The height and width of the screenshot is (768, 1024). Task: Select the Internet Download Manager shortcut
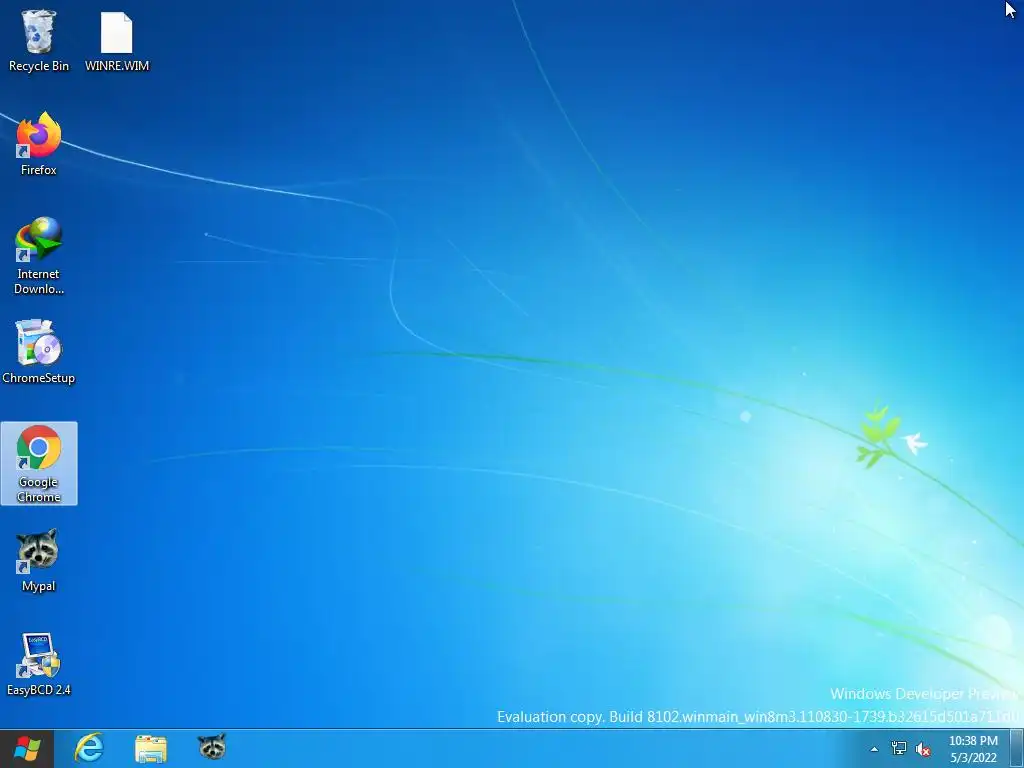(x=39, y=256)
